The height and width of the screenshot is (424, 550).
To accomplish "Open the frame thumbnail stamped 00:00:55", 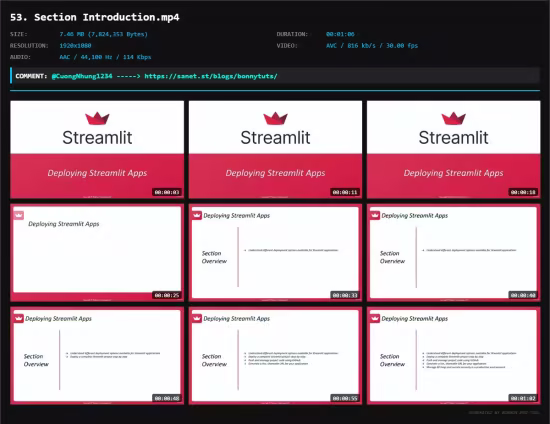I will [275, 356].
